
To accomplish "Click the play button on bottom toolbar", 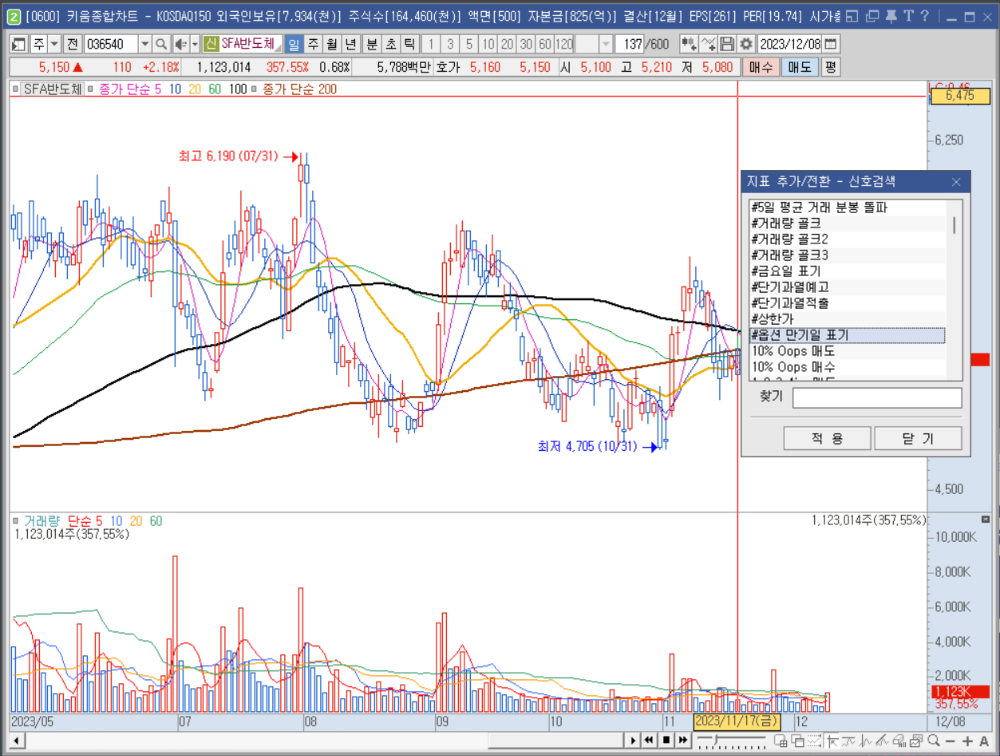I will [x=633, y=740].
